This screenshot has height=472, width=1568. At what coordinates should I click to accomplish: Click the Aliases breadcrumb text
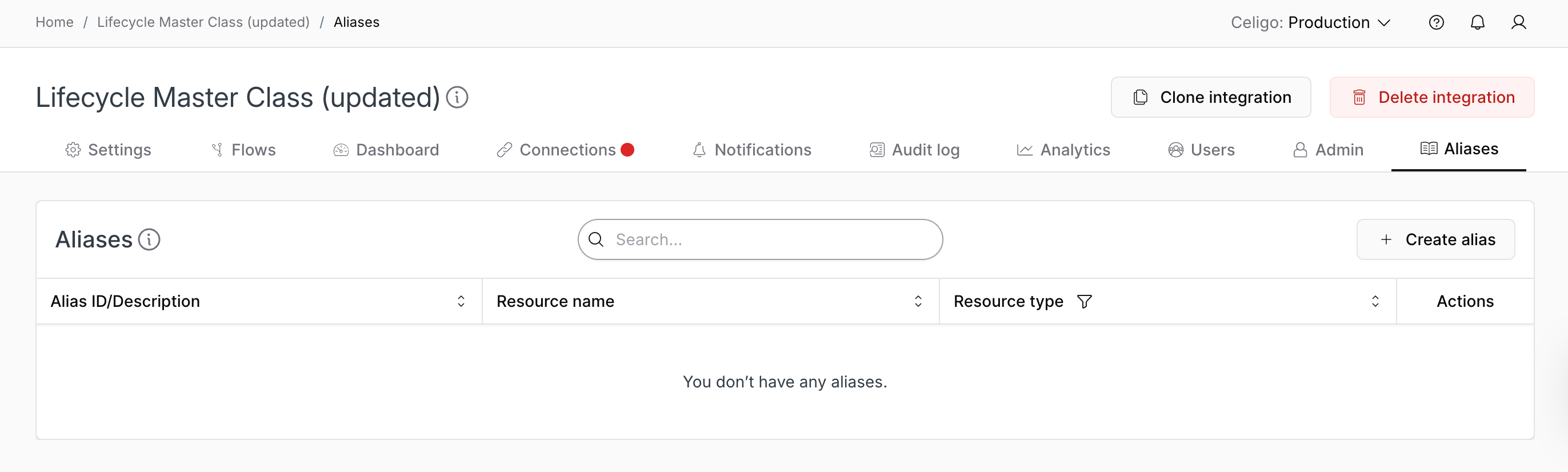(x=356, y=22)
